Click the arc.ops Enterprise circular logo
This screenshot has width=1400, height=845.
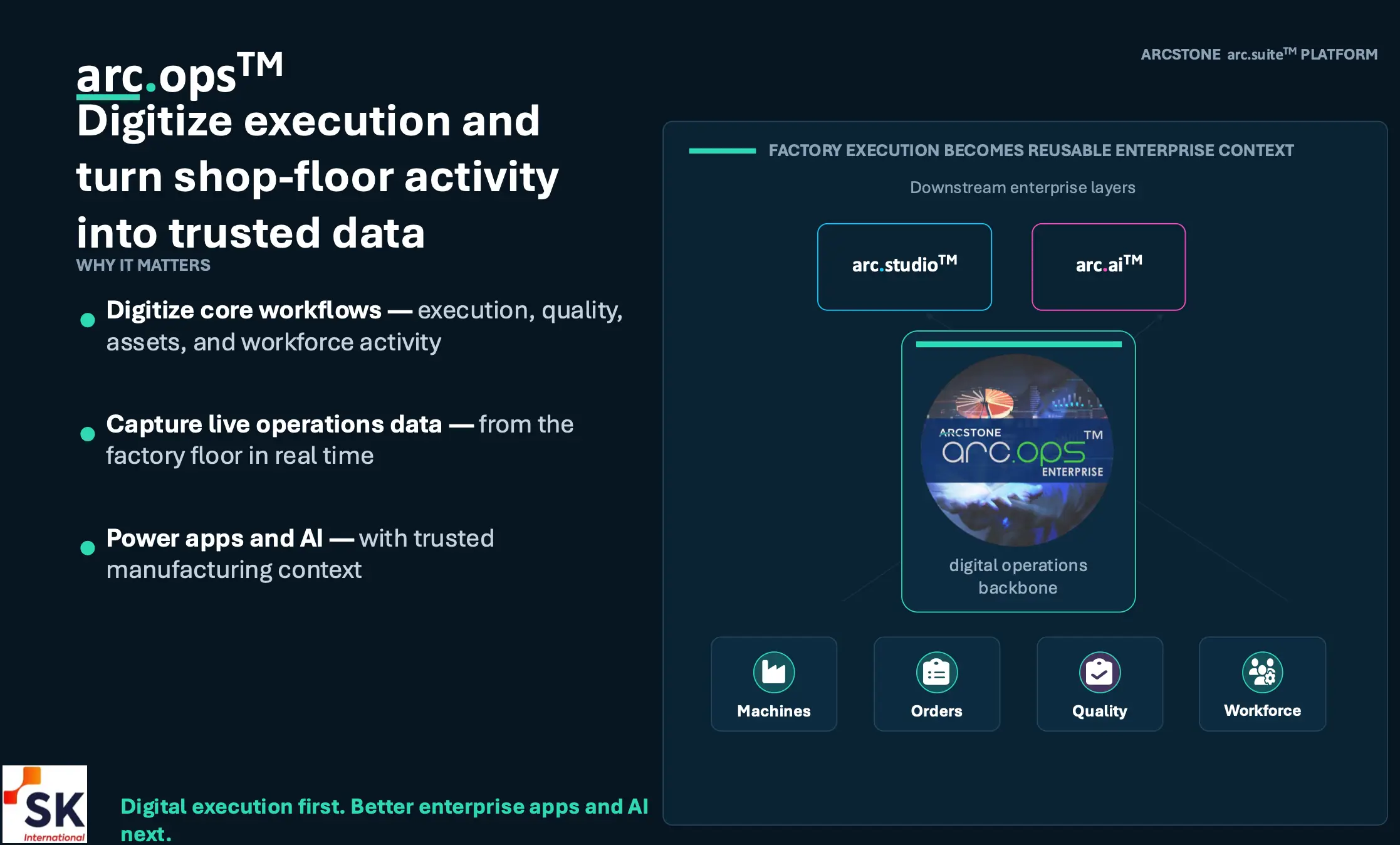point(1018,450)
